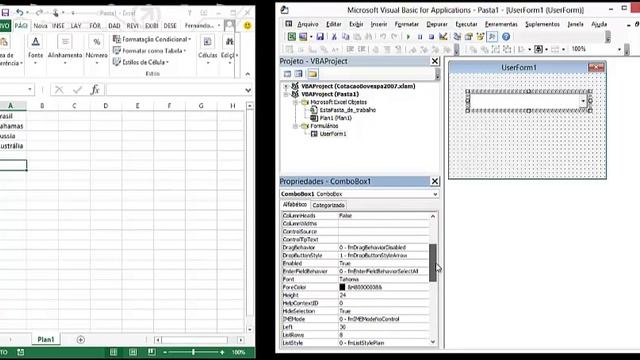The width and height of the screenshot is (640, 360).
Task: Open the Properties Window toolbar icon
Action: pos(469,37)
